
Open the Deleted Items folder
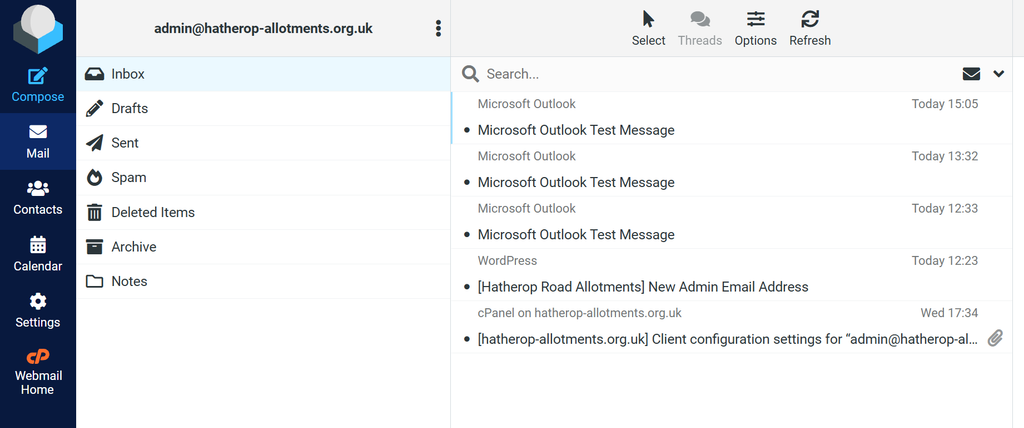click(263, 212)
